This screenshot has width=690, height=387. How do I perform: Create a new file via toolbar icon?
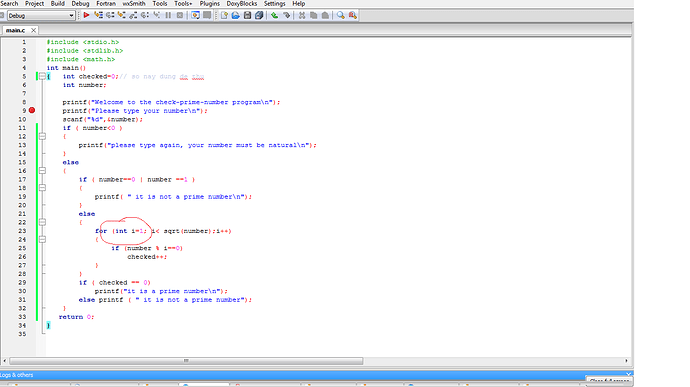pyautogui.click(x=224, y=15)
